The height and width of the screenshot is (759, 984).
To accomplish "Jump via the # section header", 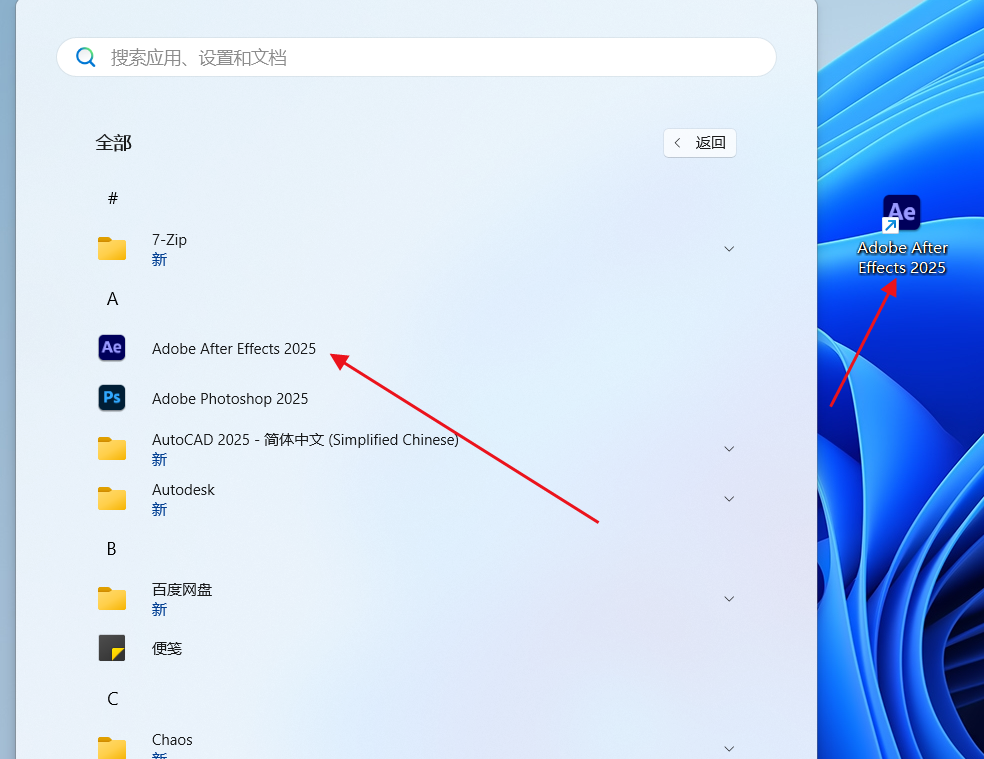I will point(113,198).
